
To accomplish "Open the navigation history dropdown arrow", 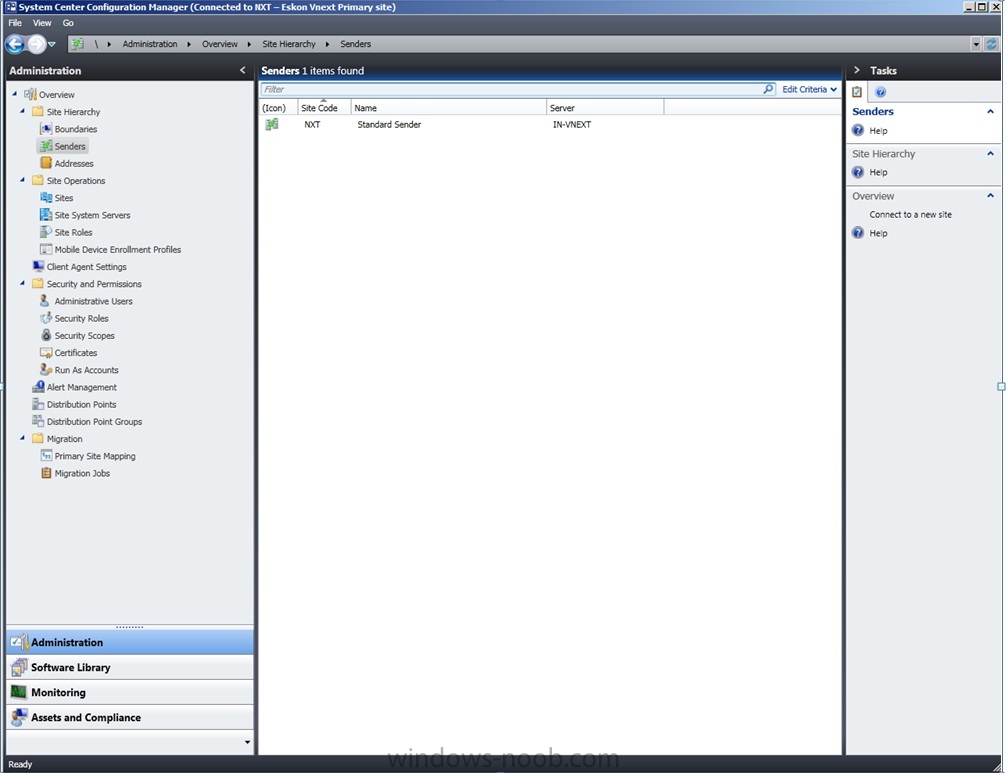I will [x=52, y=44].
